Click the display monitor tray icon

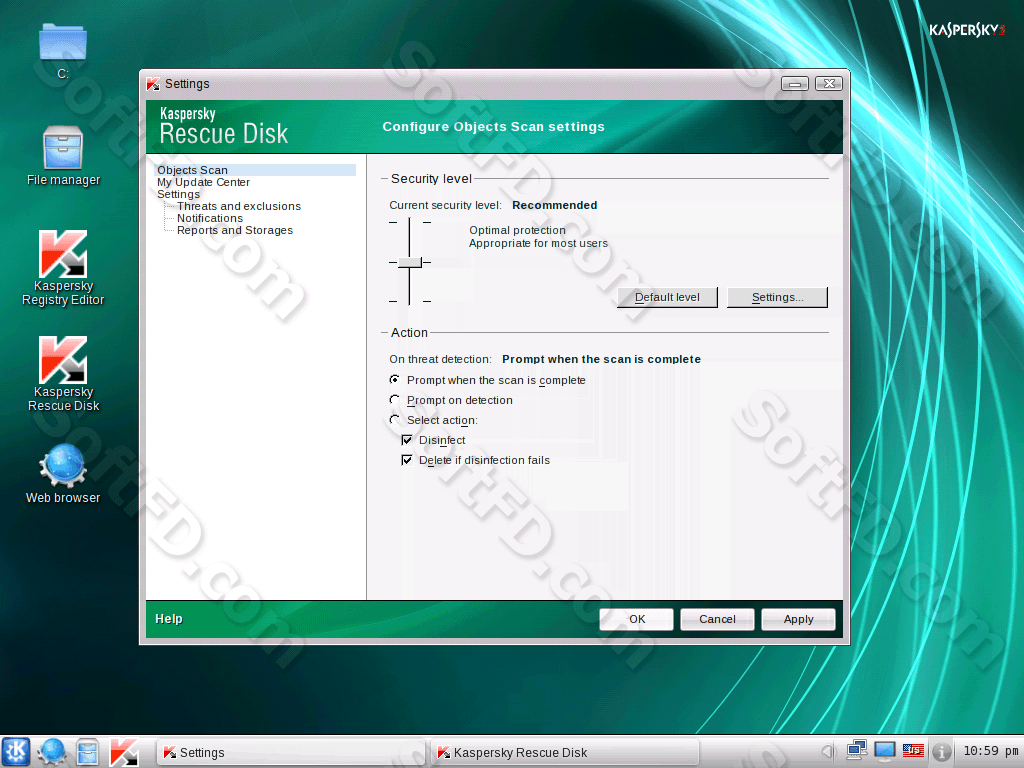[885, 751]
